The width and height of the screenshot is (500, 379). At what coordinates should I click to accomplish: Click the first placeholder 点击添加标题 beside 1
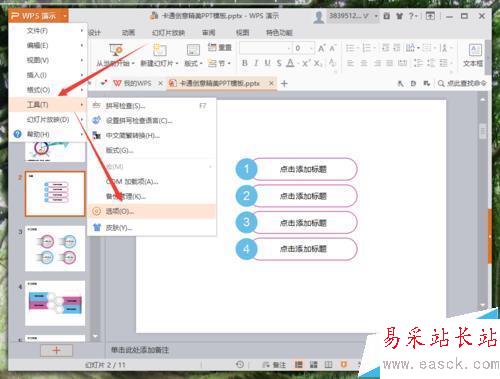(303, 169)
